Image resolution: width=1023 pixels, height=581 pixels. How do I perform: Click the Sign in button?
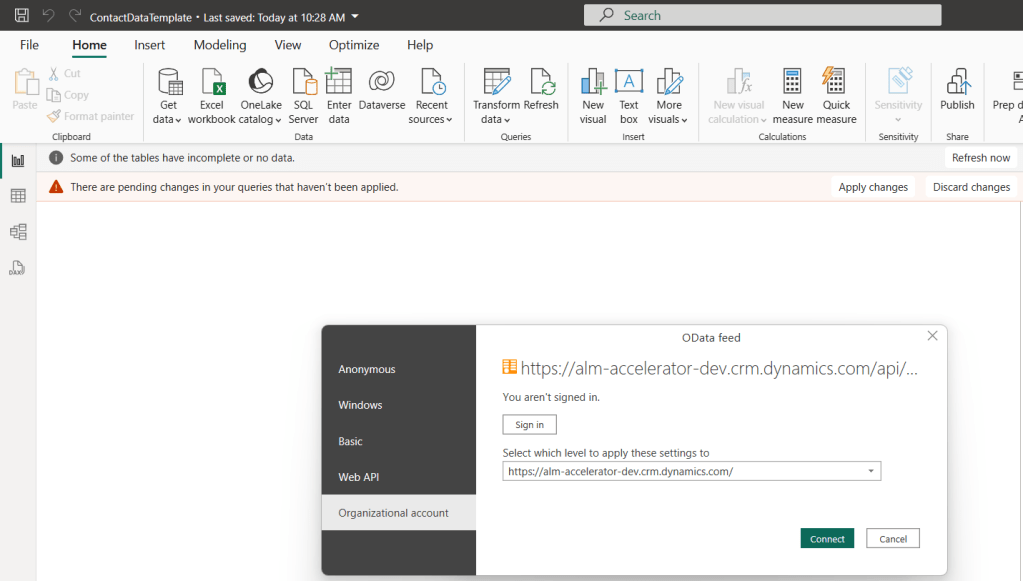tap(529, 425)
